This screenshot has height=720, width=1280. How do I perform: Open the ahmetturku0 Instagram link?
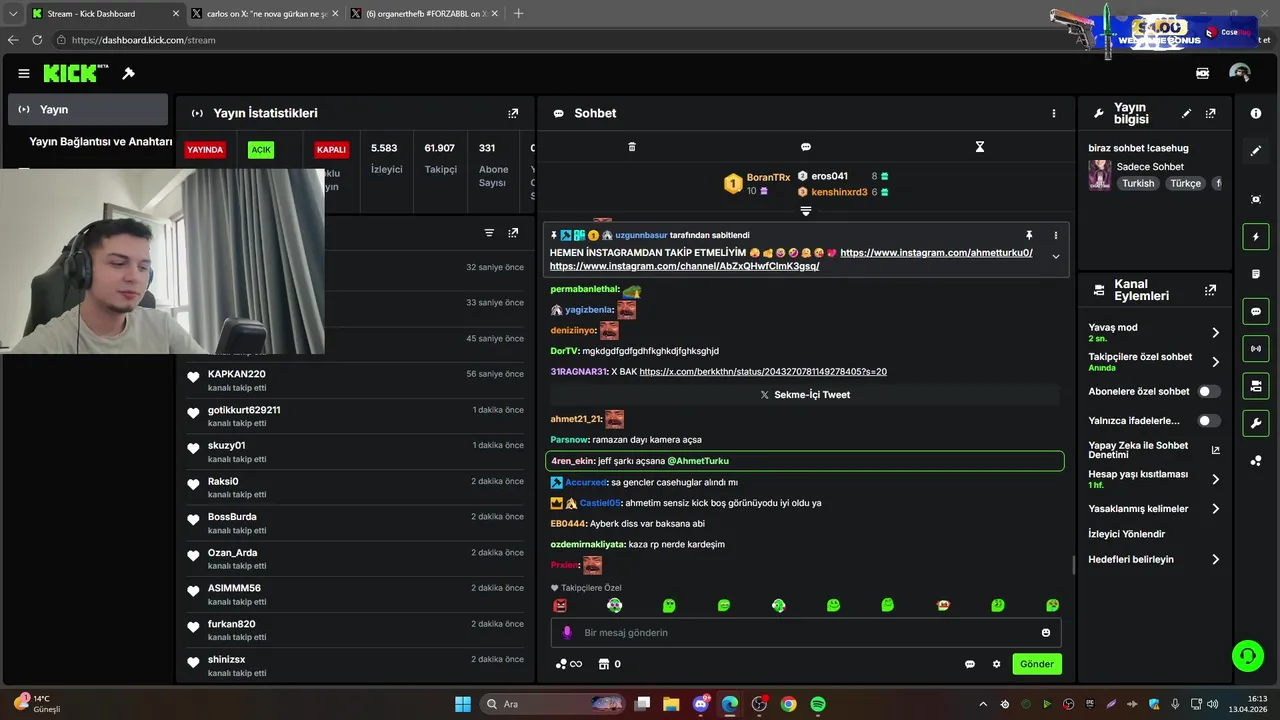tap(936, 253)
